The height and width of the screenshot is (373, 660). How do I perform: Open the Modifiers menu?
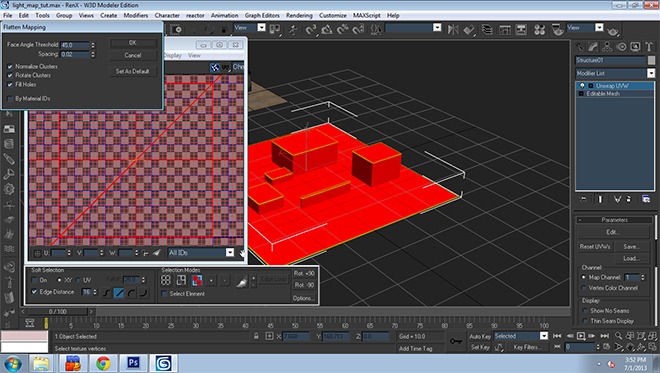(x=136, y=15)
